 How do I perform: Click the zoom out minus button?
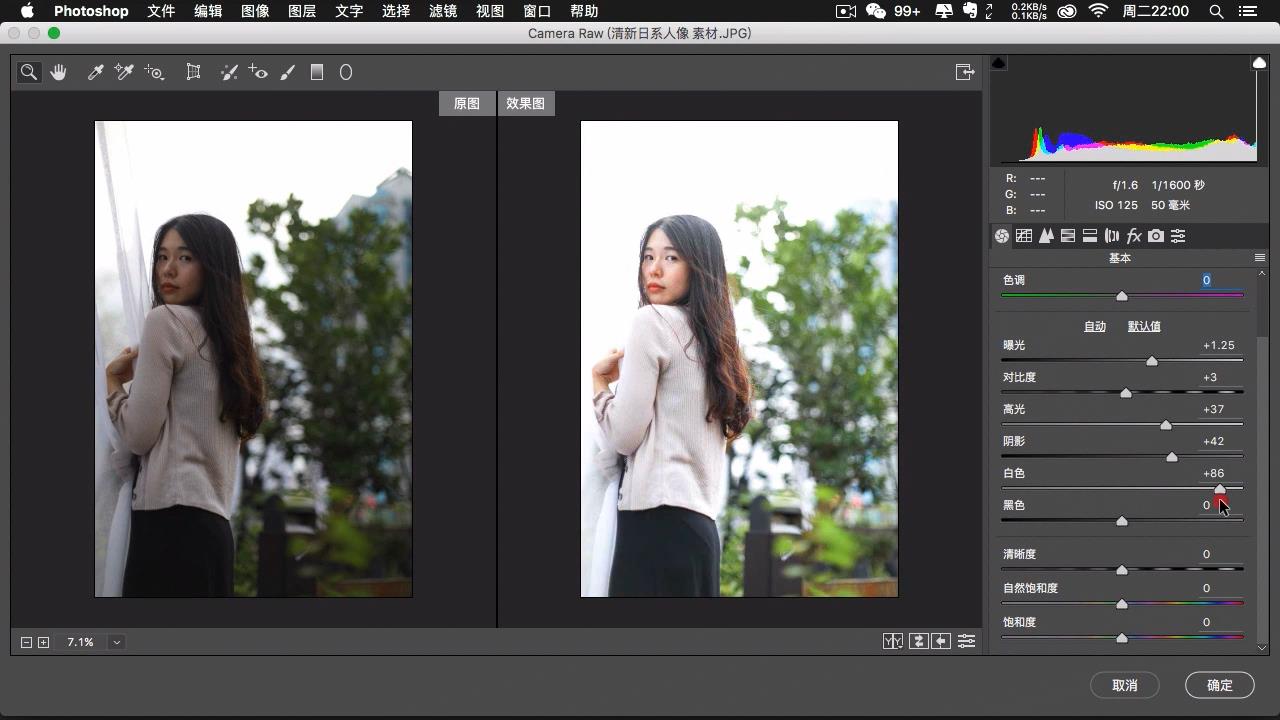[x=27, y=642]
